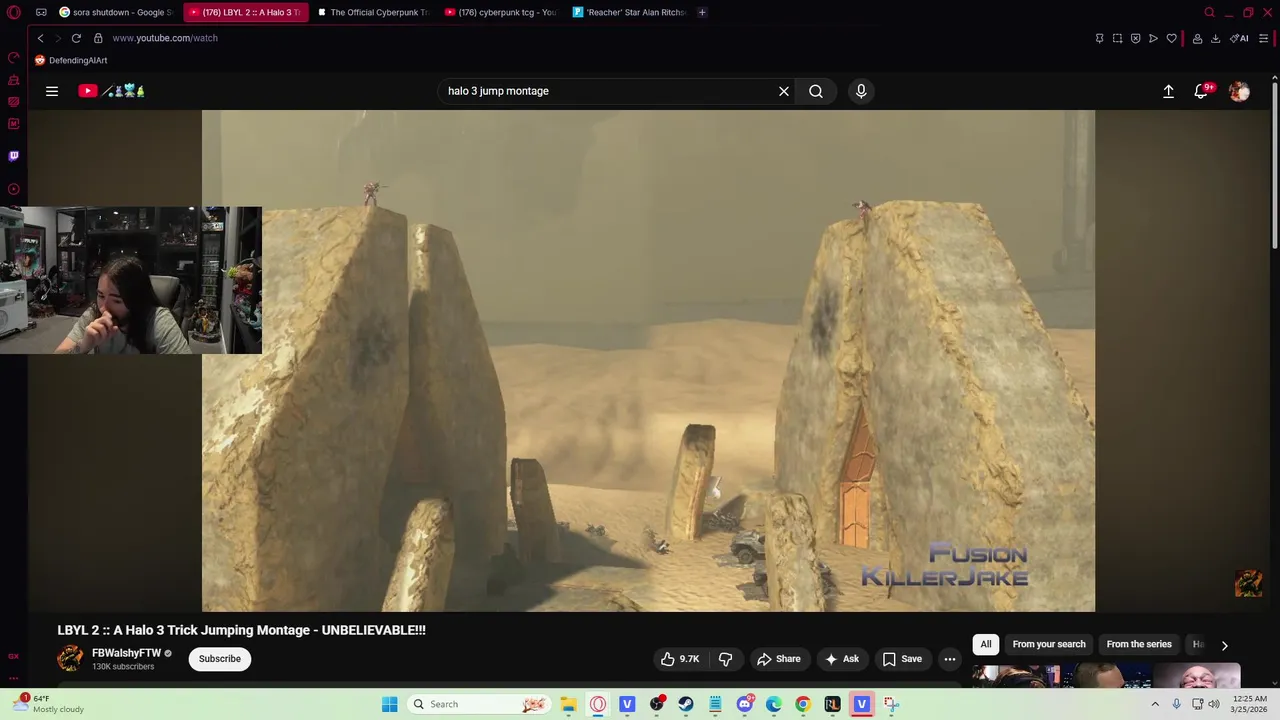Open OBS Studio from taskbar
Image resolution: width=1280 pixels, height=720 pixels.
[656, 704]
